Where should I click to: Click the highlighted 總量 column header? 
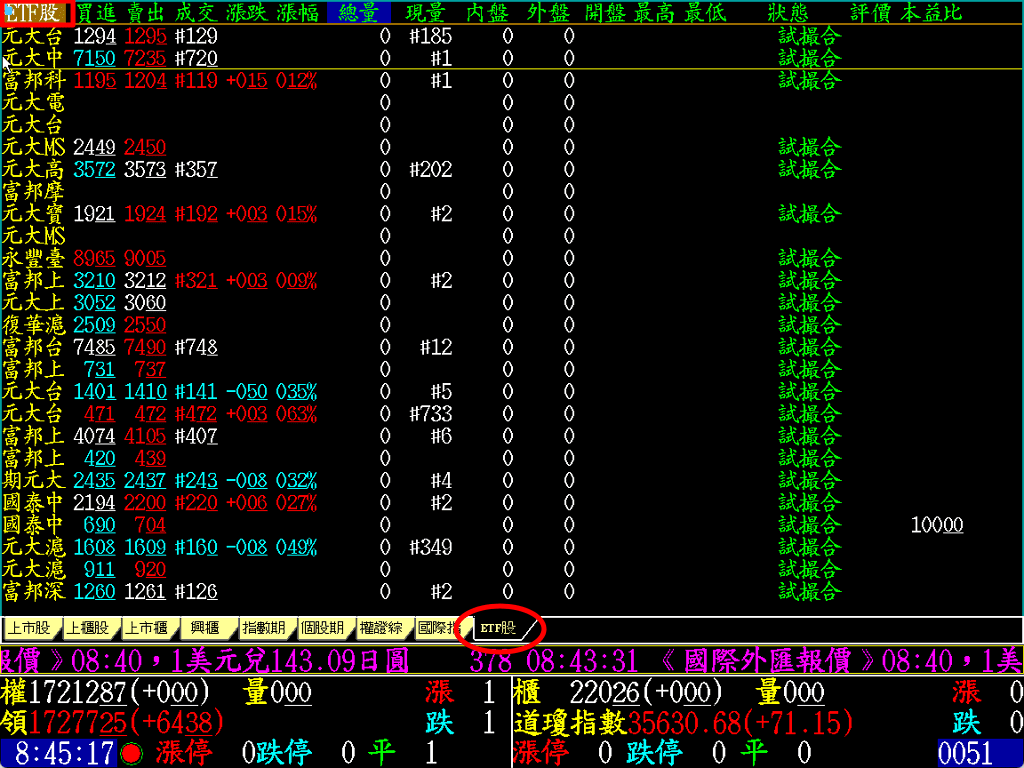tap(359, 13)
